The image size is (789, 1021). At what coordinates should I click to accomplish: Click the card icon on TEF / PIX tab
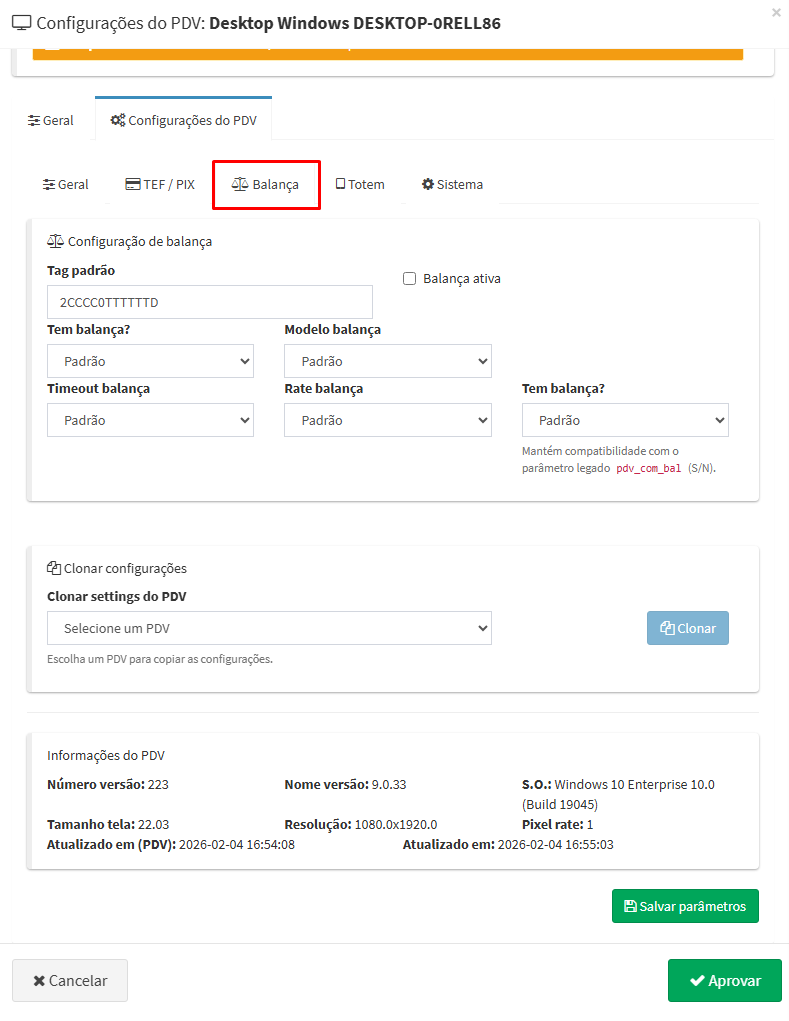[x=132, y=185]
